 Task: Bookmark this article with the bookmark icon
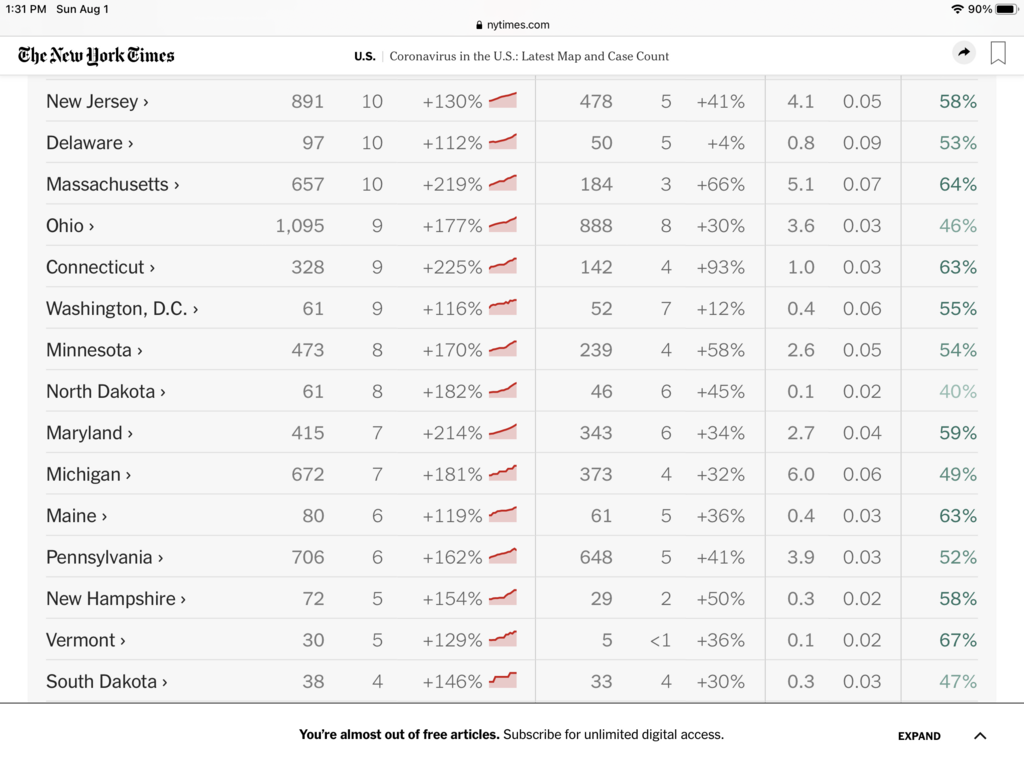point(998,54)
